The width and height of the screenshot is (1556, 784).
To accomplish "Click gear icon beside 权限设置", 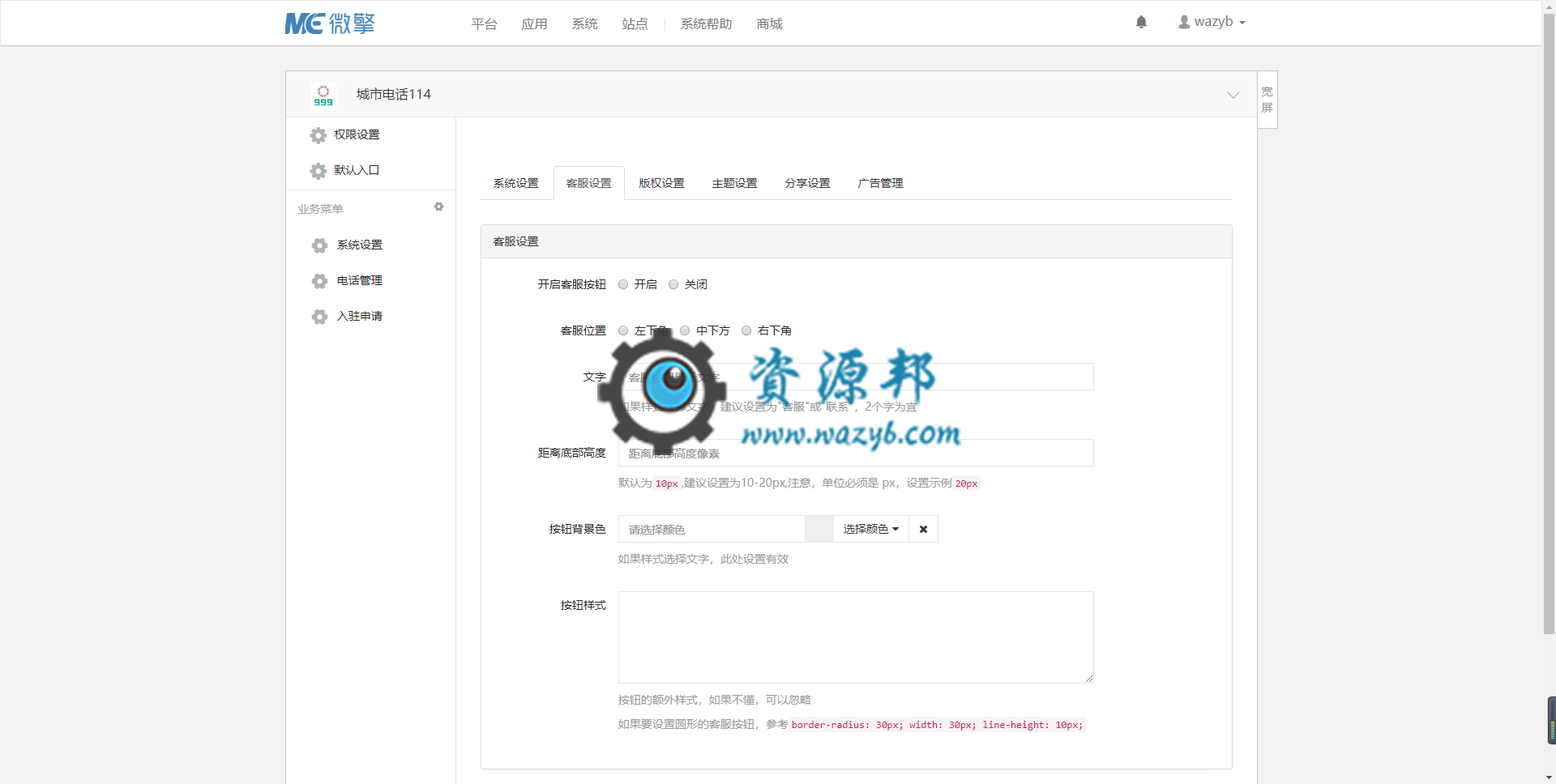I will [x=318, y=135].
